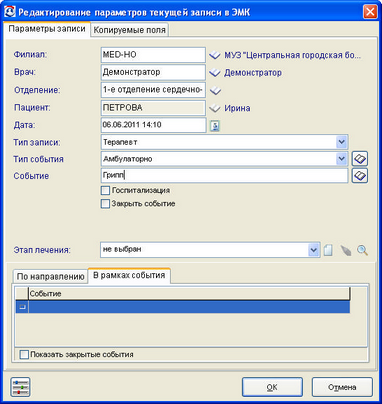Click the Демонстратор text right of the Врач field
This screenshot has width=382, height=404.
253,73
